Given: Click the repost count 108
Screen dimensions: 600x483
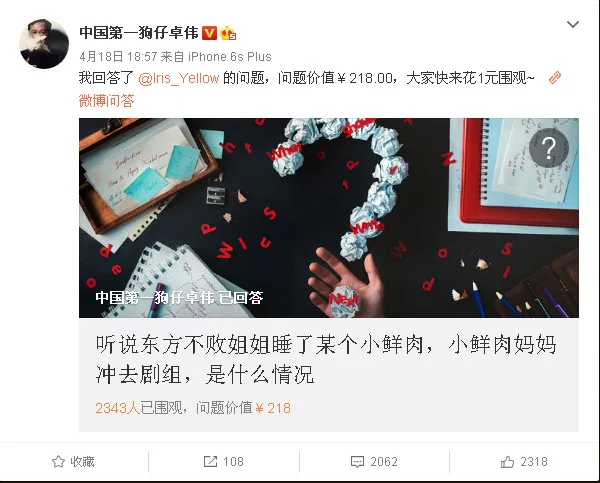Looking at the screenshot, I should tap(233, 462).
